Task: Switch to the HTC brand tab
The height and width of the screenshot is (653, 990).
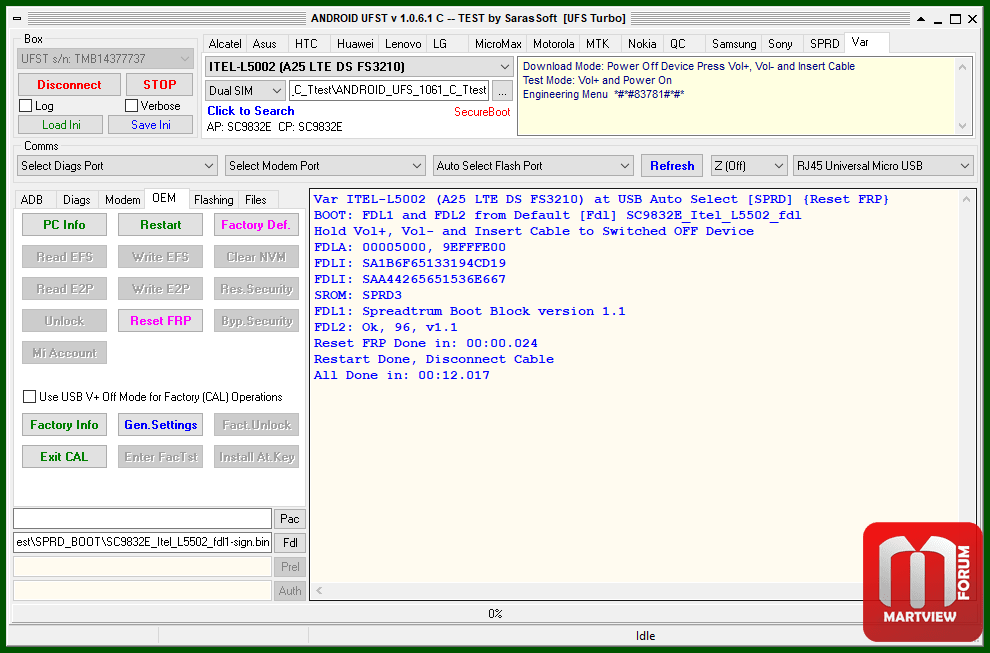Action: pos(306,44)
